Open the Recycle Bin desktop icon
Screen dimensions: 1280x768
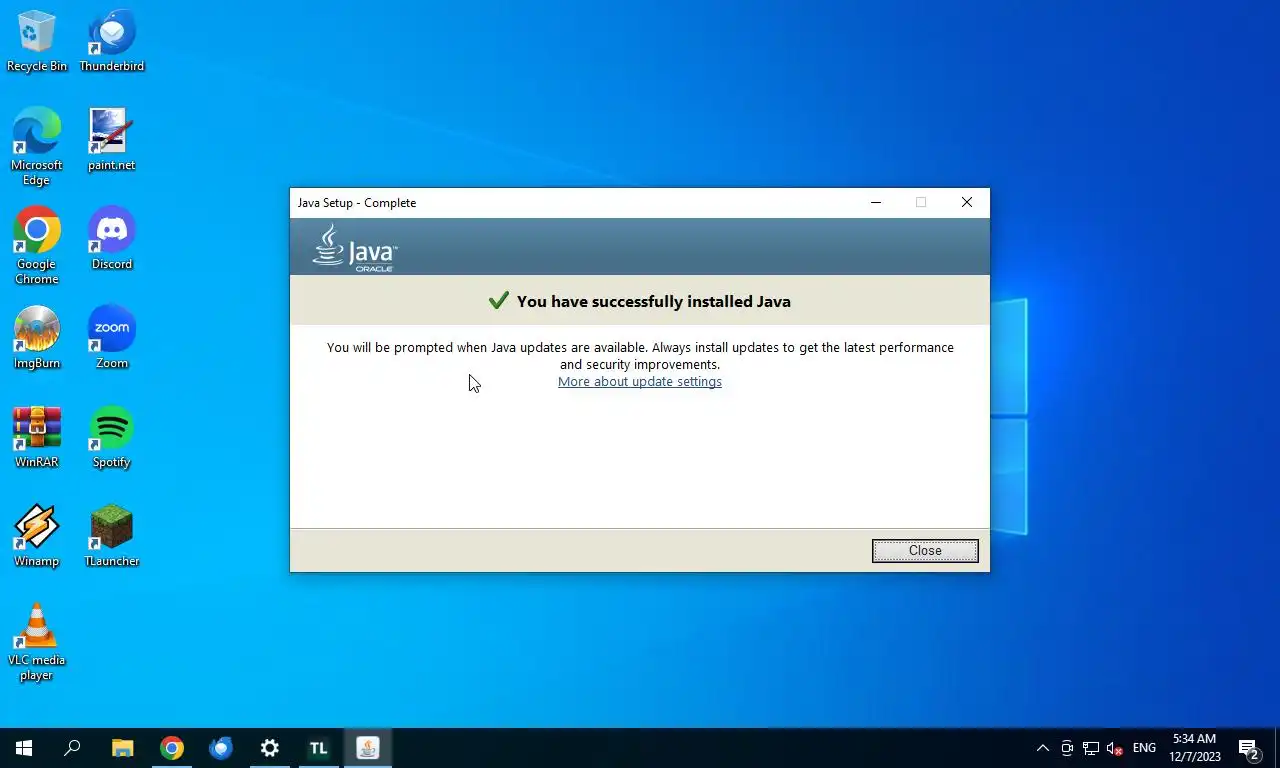point(37,42)
